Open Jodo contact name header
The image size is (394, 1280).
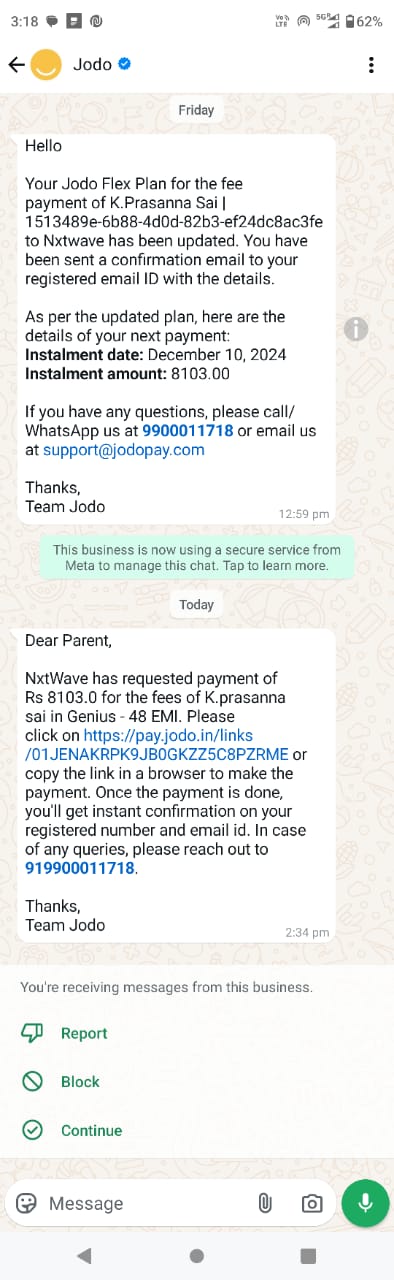(x=91, y=65)
